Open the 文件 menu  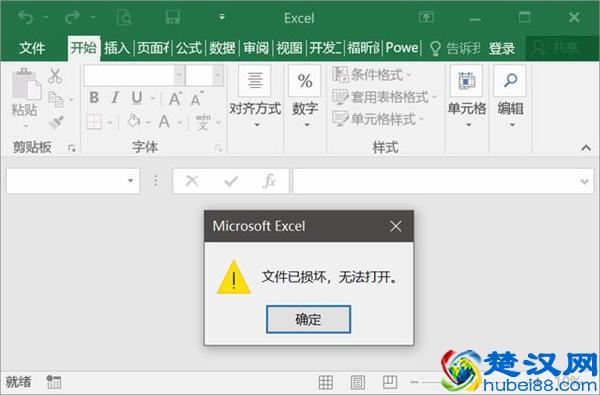point(32,48)
